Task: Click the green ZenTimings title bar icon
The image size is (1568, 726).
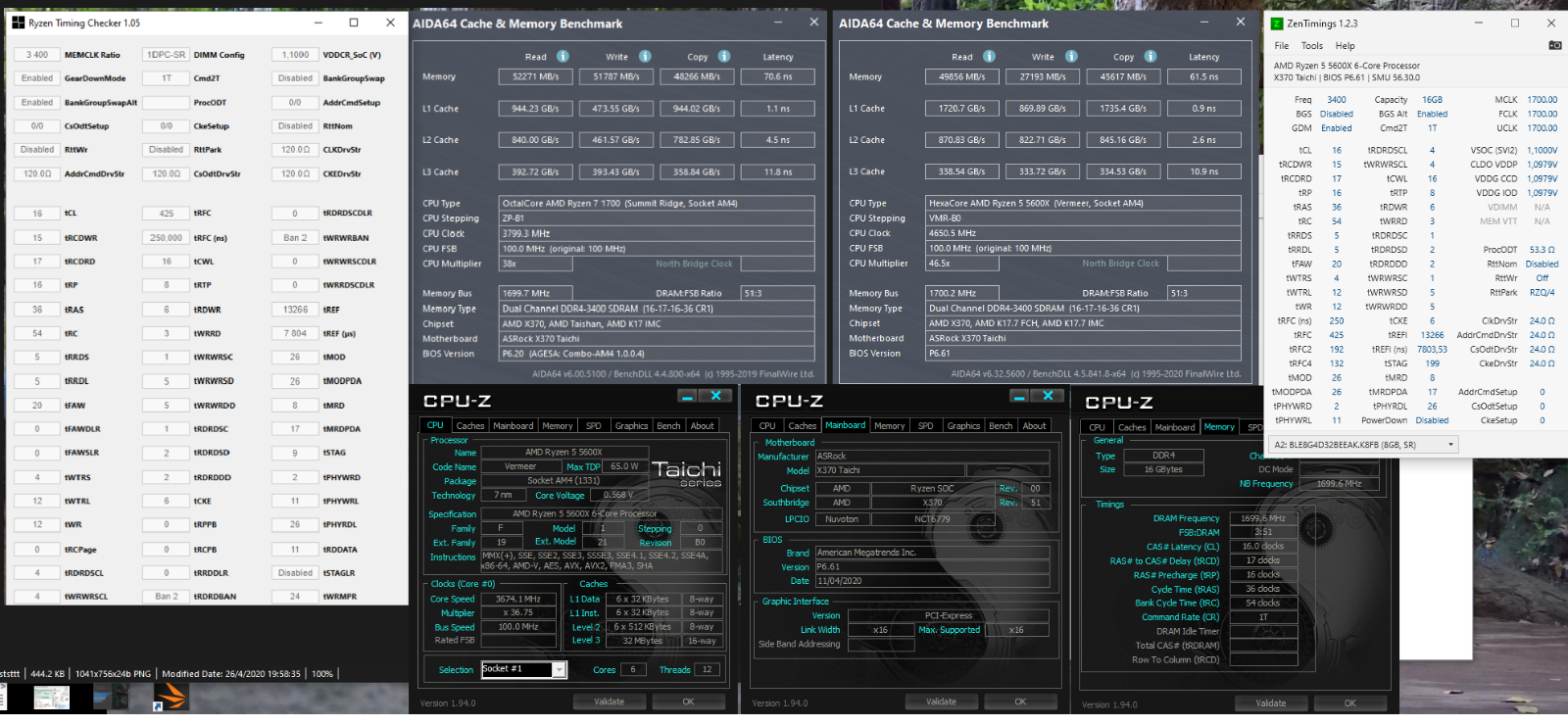Action: point(1277,24)
